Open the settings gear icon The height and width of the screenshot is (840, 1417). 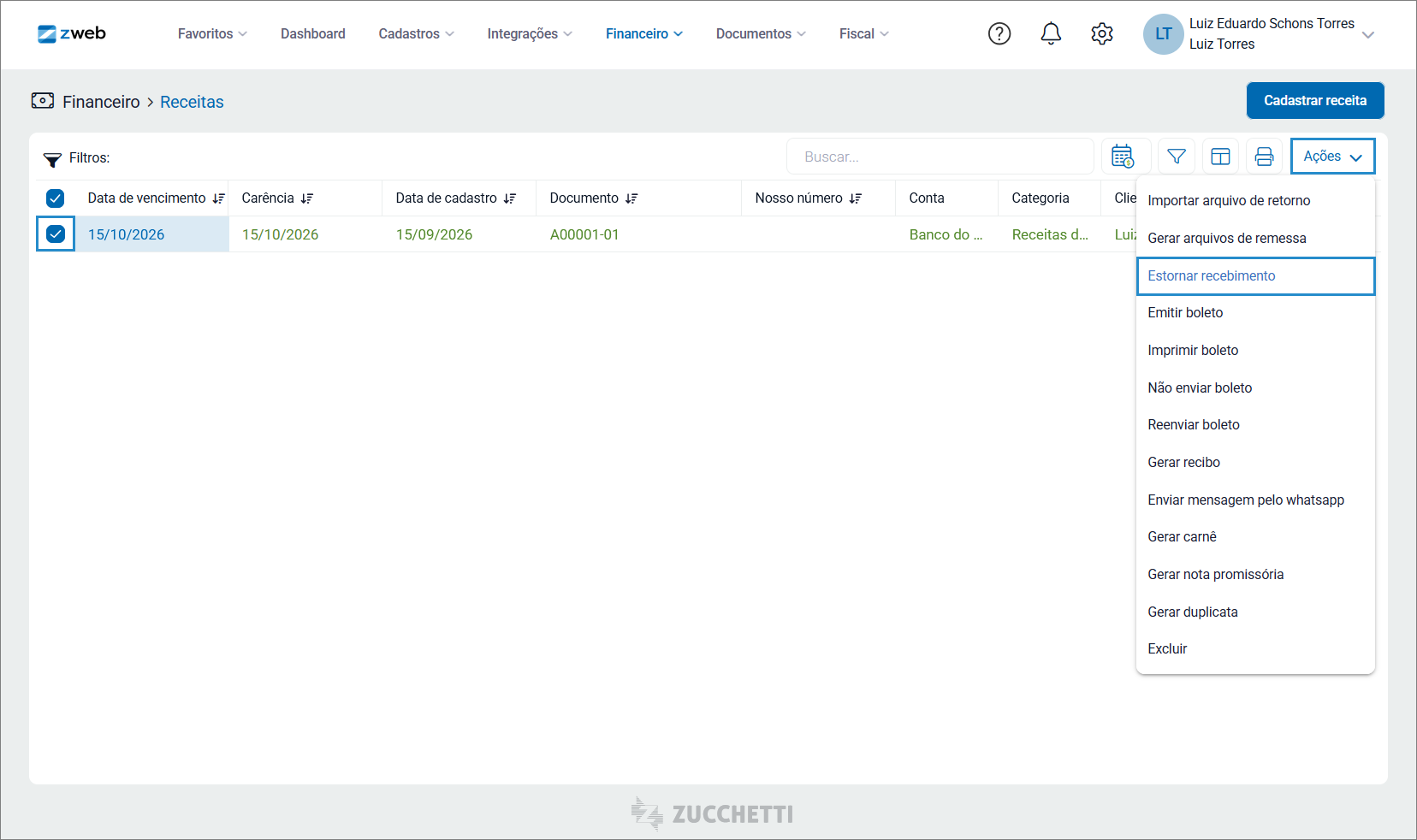[x=1102, y=33]
